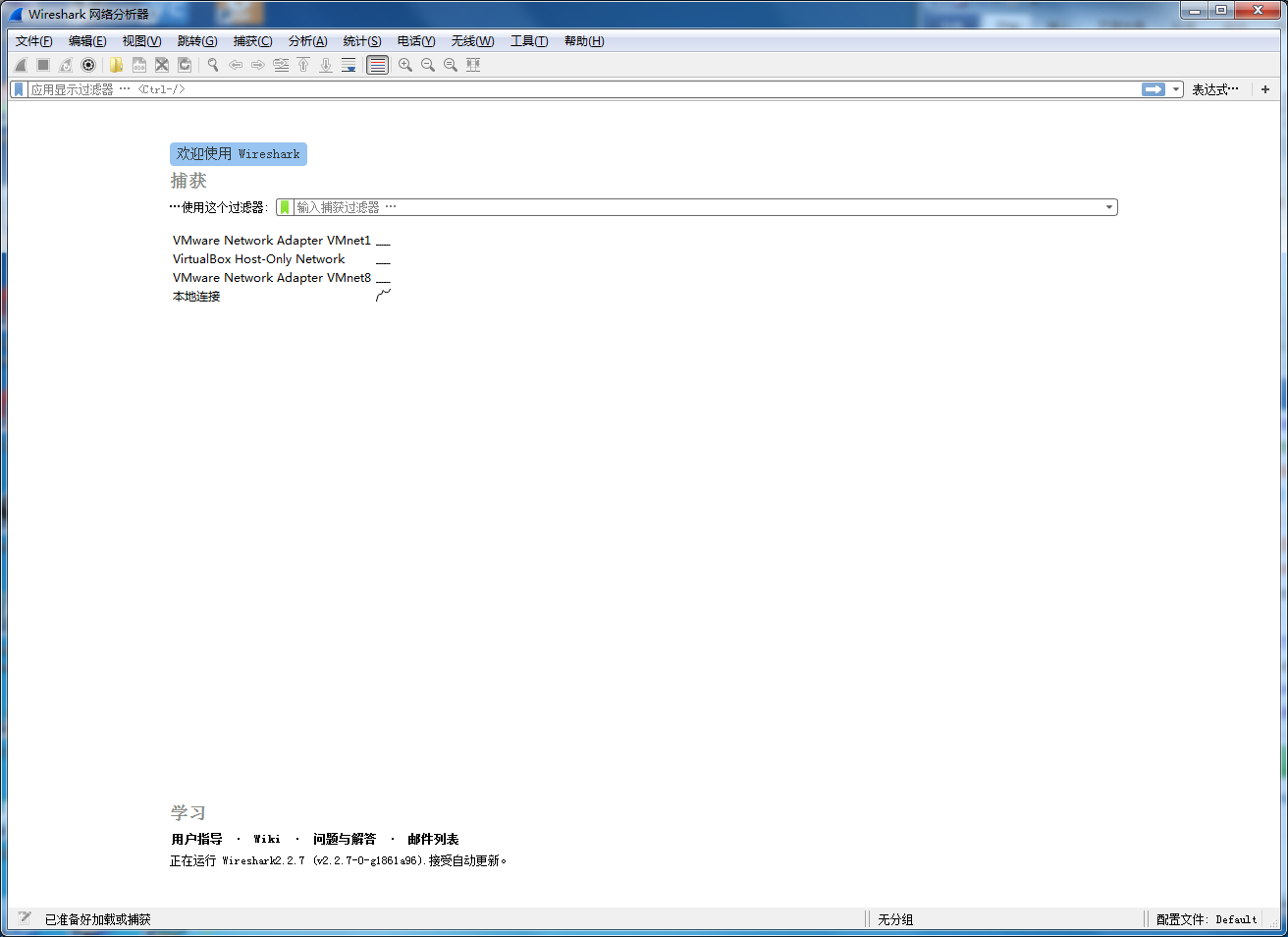The width and height of the screenshot is (1288, 937).
Task: Click the green capture filter bookmark icon
Action: pos(285,207)
